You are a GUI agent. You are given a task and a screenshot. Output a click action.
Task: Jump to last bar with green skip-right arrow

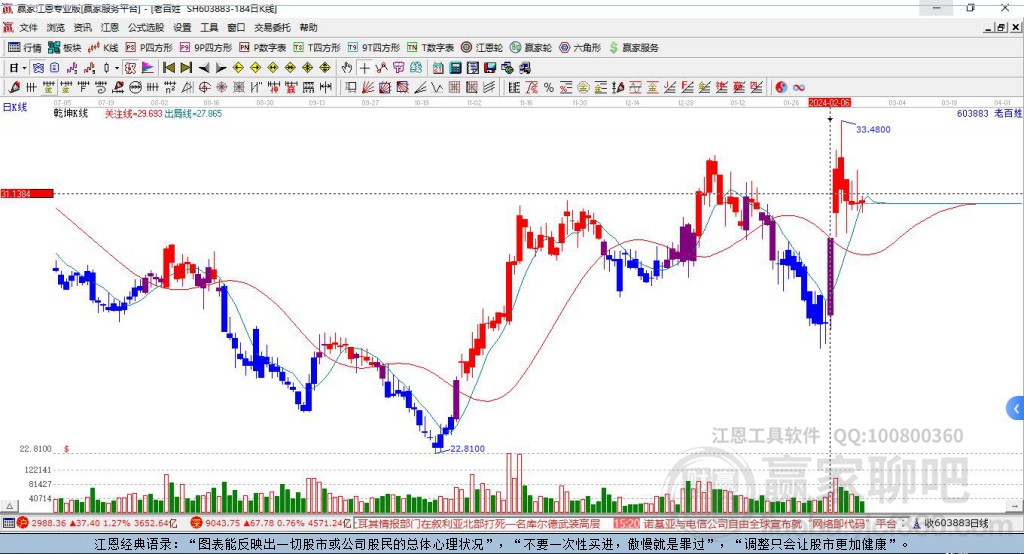[186, 68]
